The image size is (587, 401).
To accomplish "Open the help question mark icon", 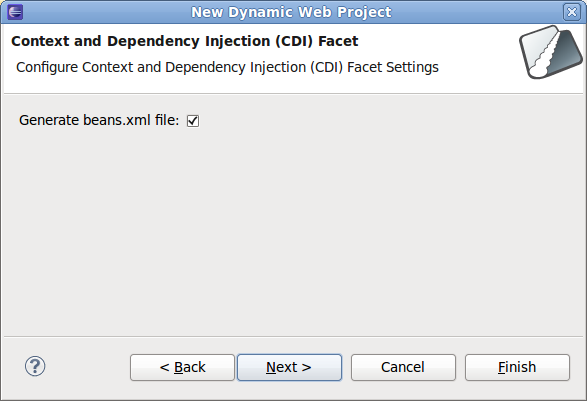I will 35,366.
